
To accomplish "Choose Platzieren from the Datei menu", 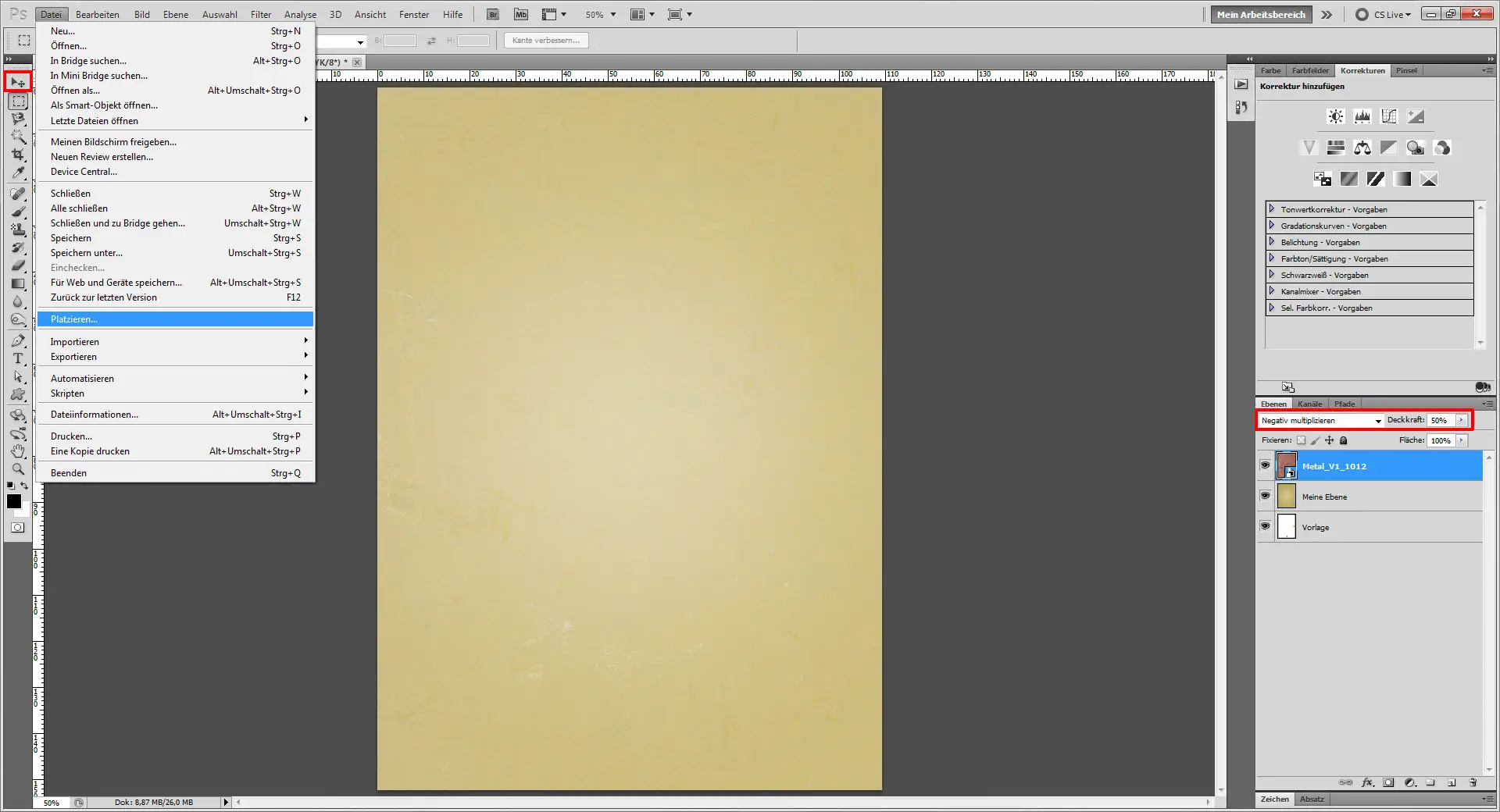I will [74, 319].
